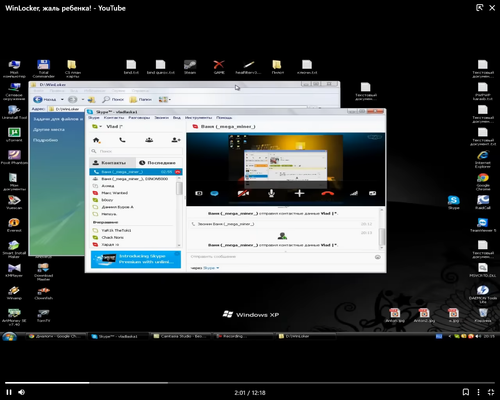Click the Папки button in Explorer toolbar
The width and height of the screenshot is (500, 400).
141,99
